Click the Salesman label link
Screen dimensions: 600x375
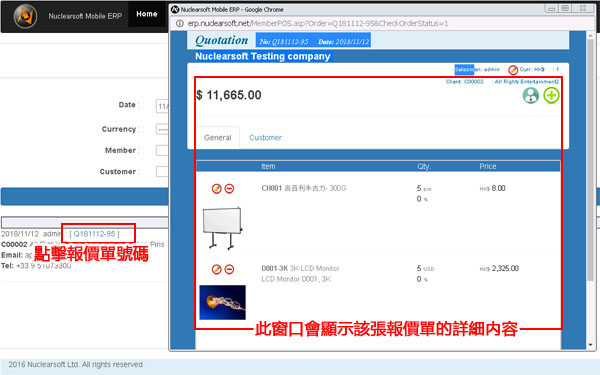(464, 69)
